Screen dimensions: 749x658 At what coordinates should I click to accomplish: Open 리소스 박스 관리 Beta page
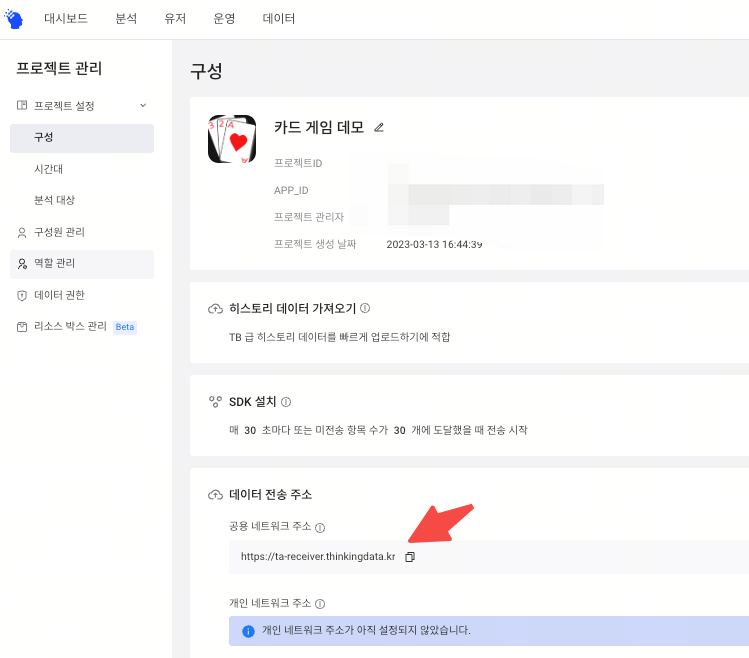[70, 326]
